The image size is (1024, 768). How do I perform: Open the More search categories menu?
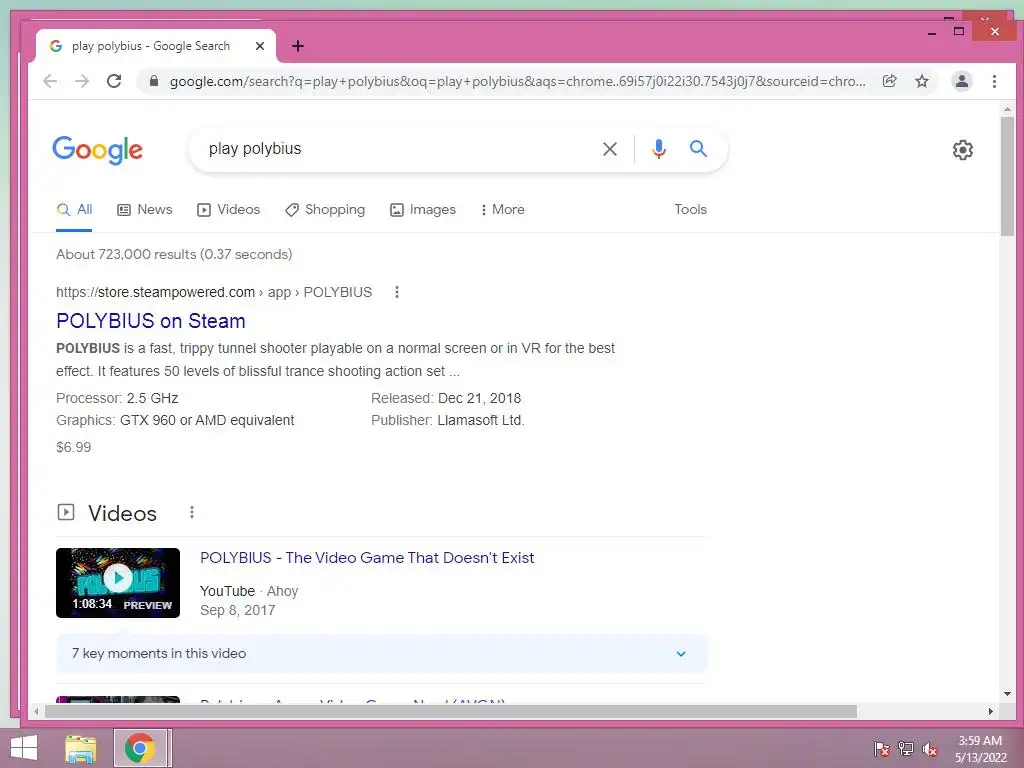502,210
